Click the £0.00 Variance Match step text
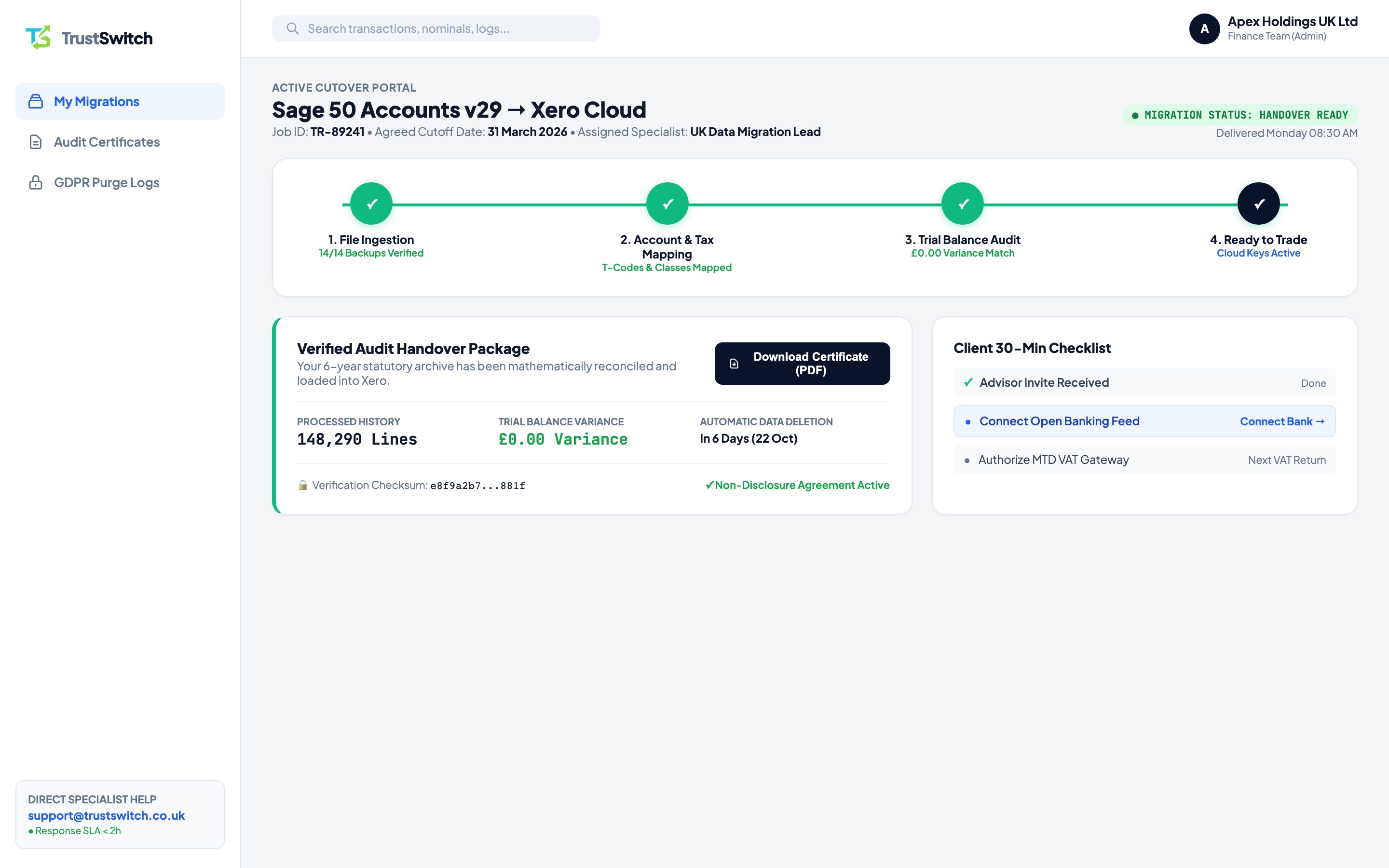 (963, 253)
